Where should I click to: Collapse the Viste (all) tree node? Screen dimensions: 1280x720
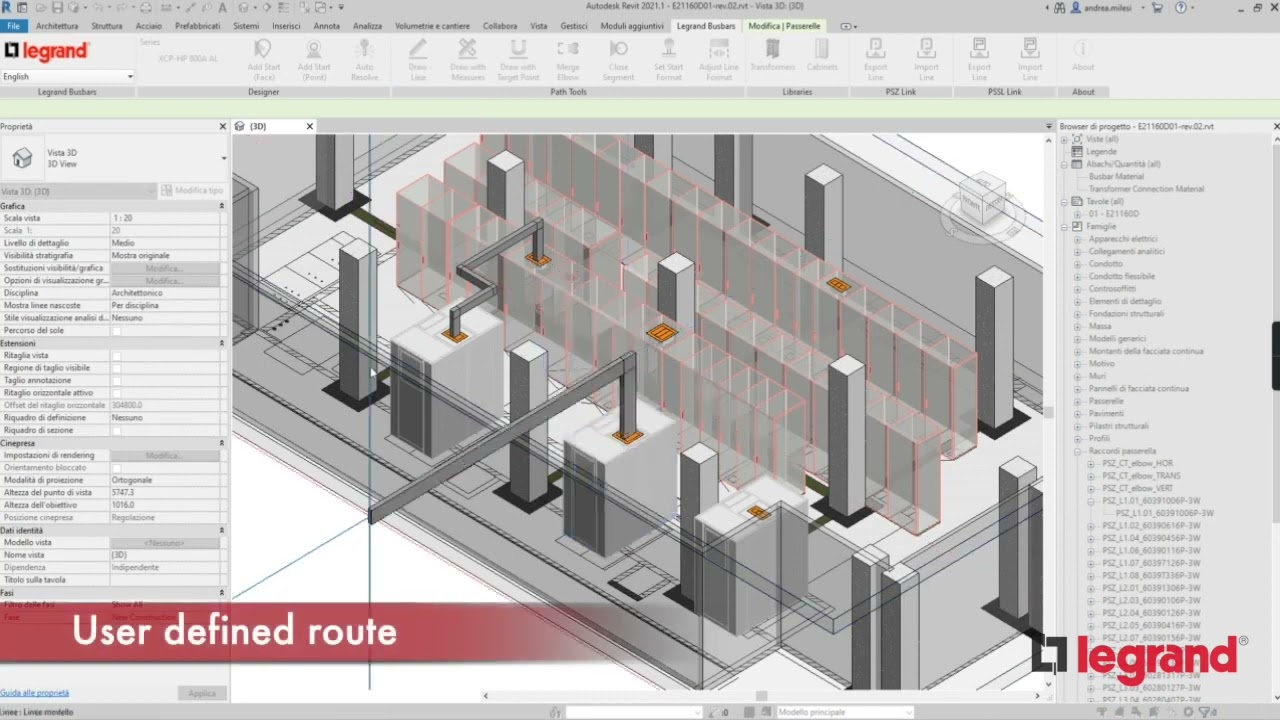1065,139
